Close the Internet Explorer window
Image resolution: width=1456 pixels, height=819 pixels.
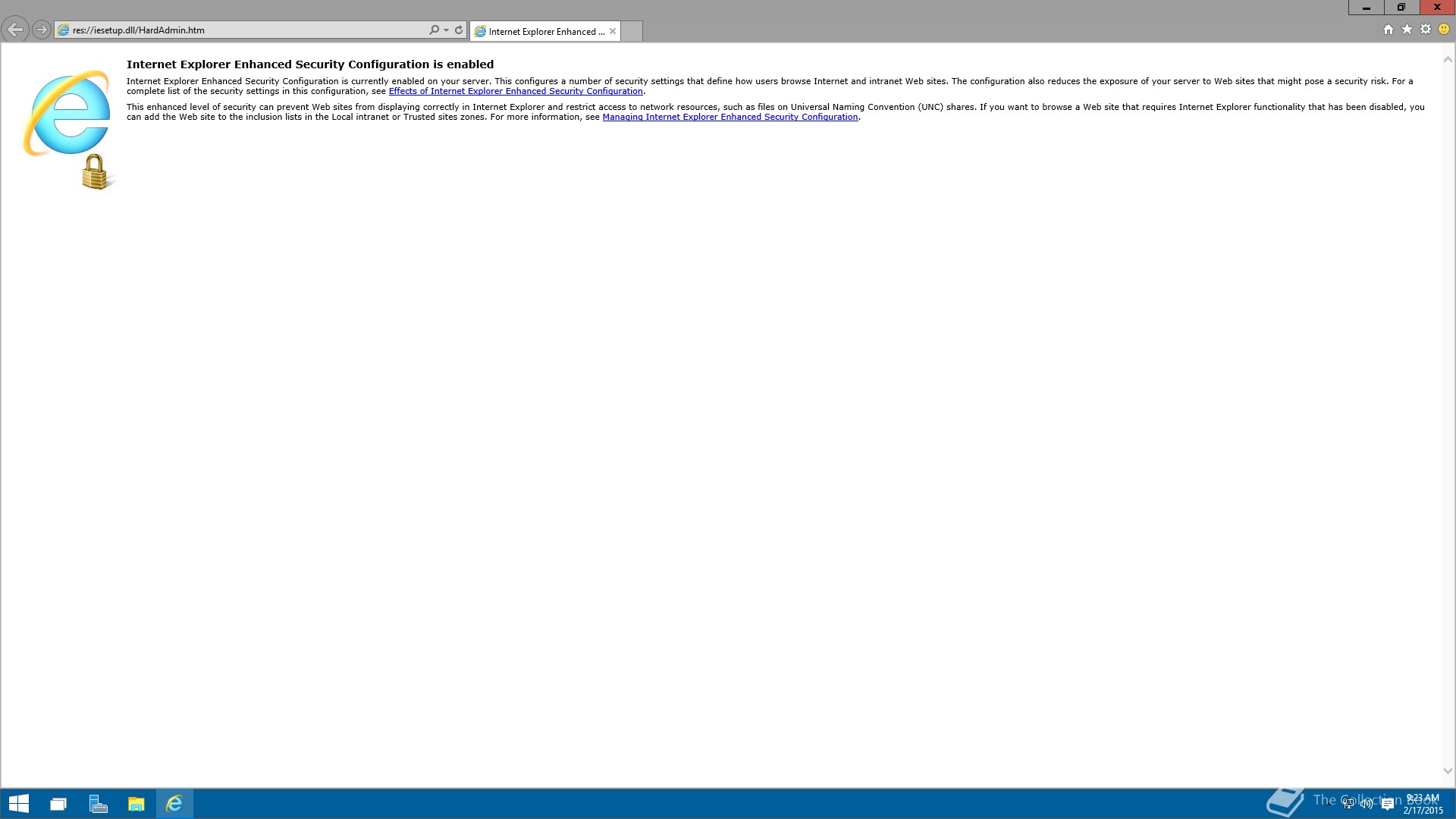coord(1437,8)
